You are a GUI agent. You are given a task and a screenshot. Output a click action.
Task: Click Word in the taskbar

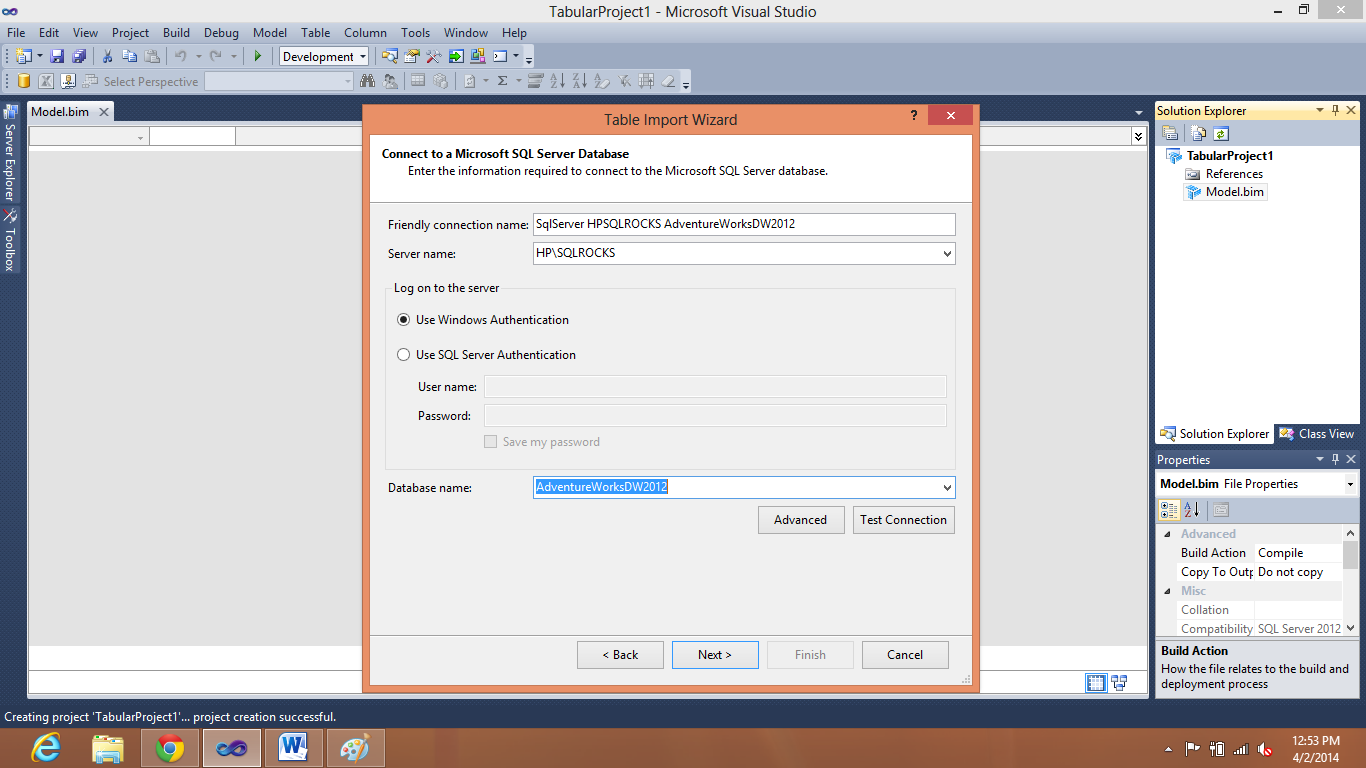[x=294, y=748]
